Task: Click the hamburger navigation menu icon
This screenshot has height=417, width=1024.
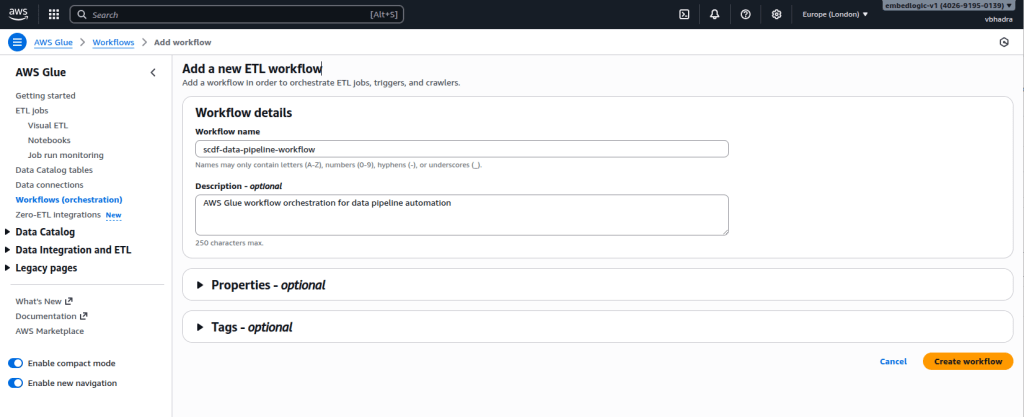Action: (16, 42)
